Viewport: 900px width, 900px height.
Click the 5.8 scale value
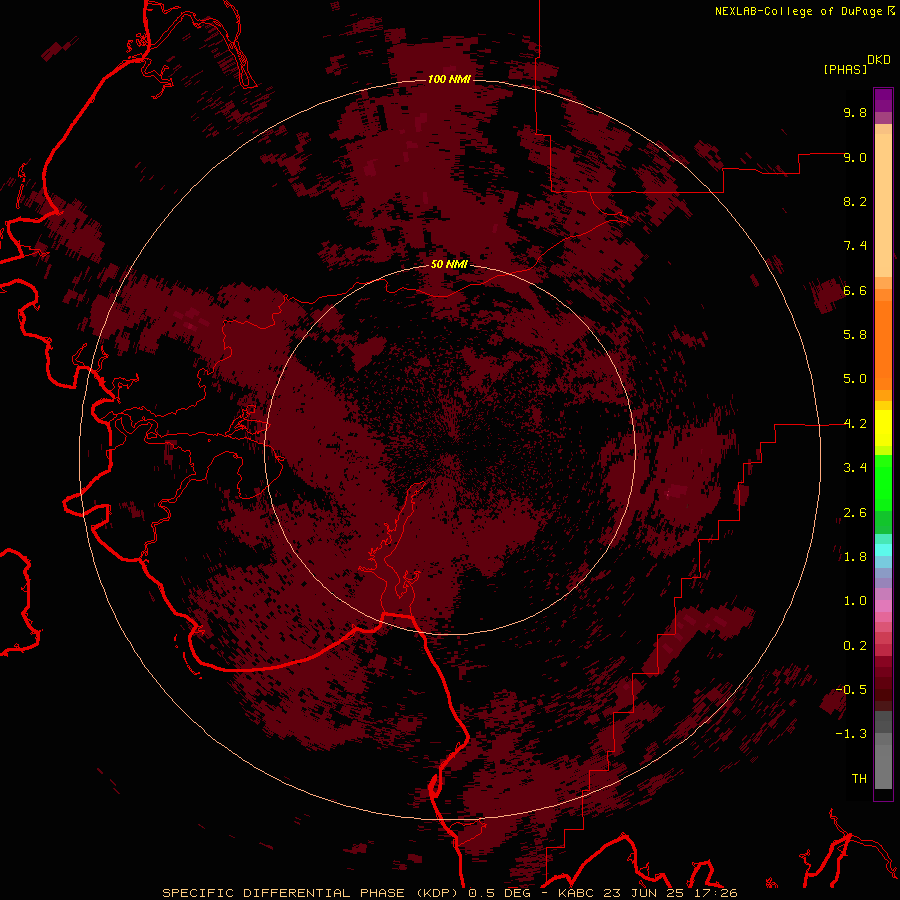tap(855, 334)
